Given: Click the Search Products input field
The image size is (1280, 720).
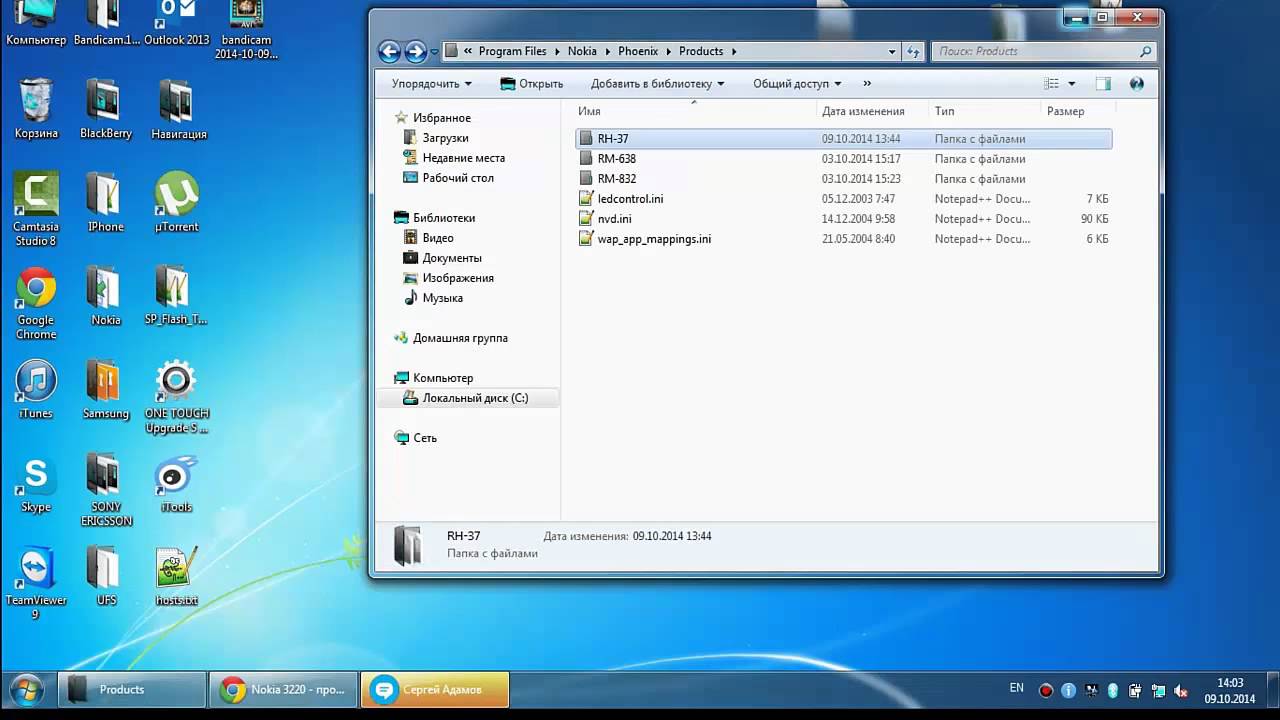Looking at the screenshot, I should tap(1043, 52).
